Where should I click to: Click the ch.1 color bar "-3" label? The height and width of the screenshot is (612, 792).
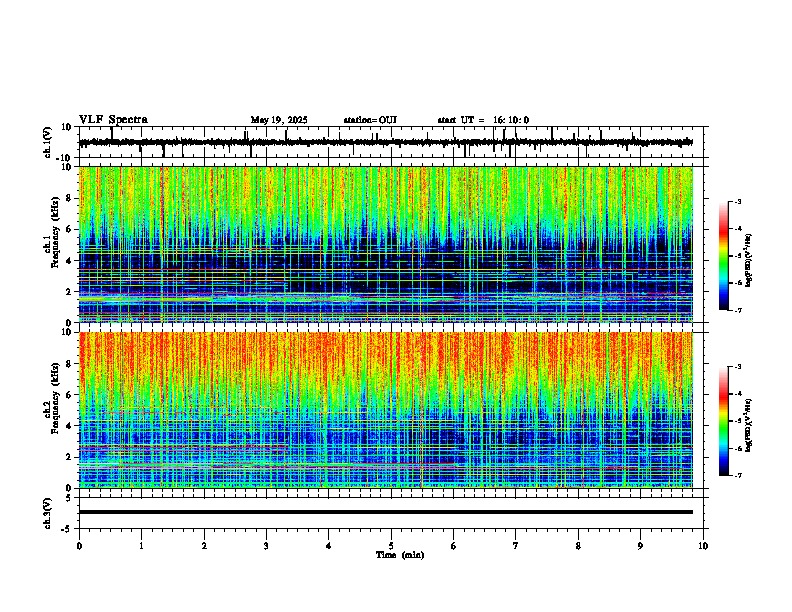[737, 201]
